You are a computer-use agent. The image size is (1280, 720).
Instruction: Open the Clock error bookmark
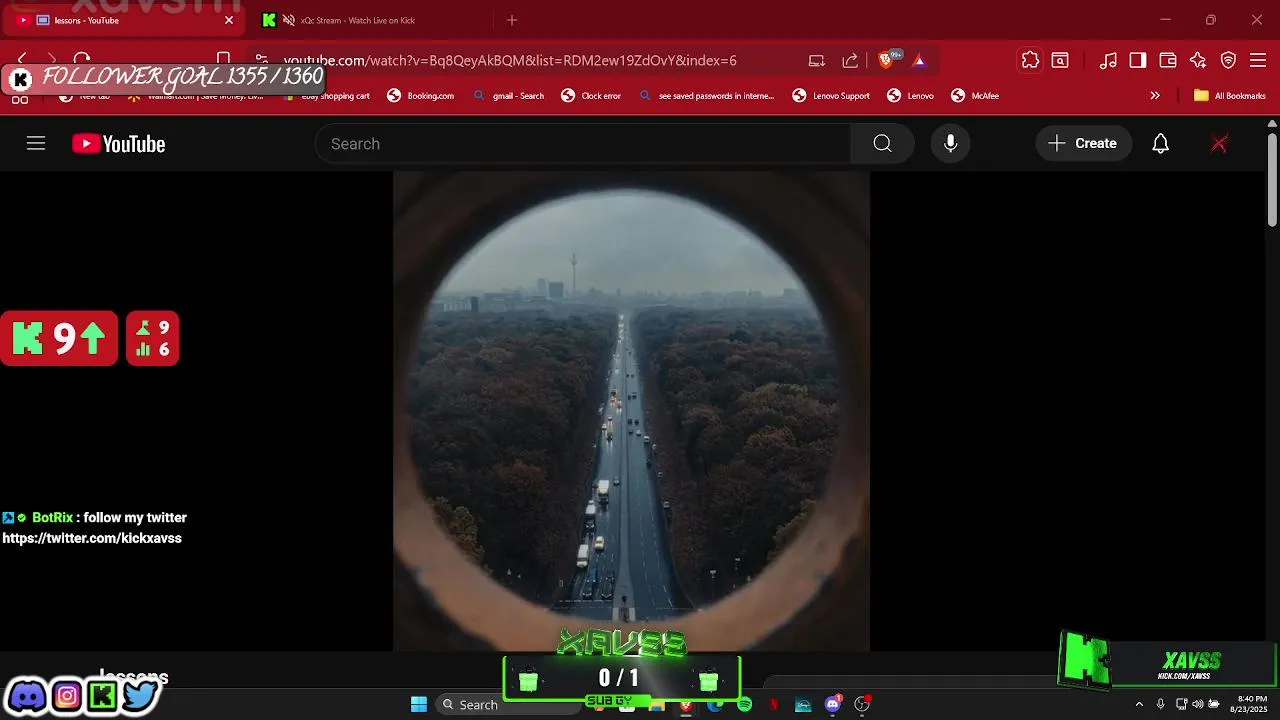tap(592, 96)
